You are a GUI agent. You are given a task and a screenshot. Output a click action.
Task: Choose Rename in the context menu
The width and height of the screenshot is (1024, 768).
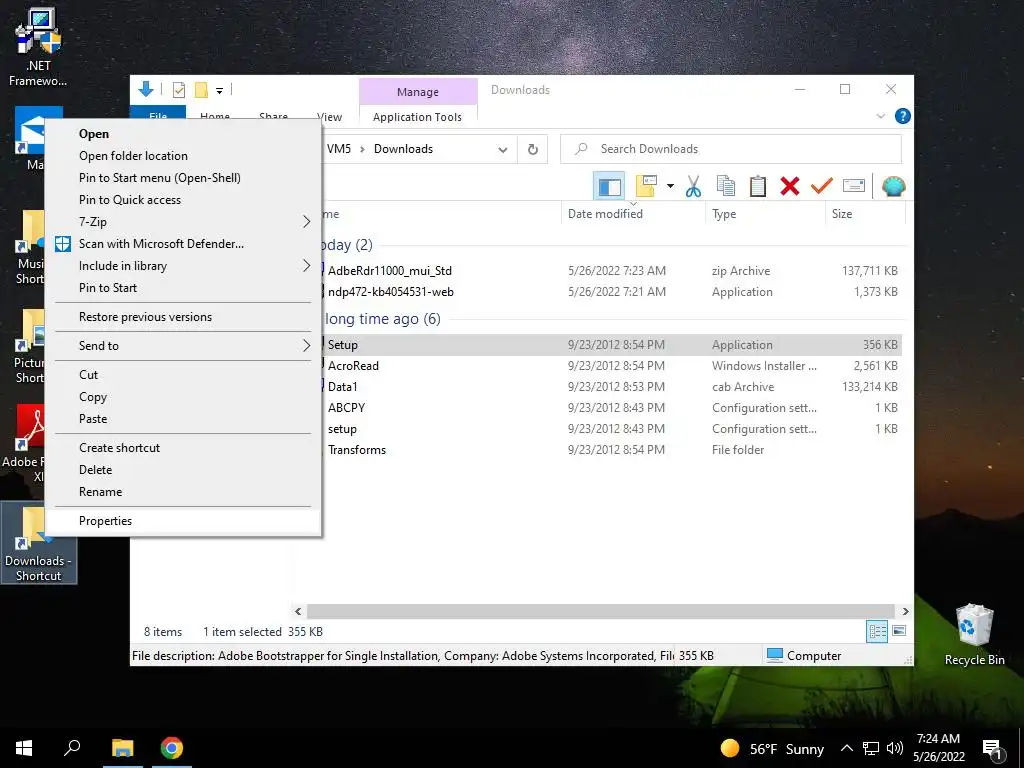(184, 492)
